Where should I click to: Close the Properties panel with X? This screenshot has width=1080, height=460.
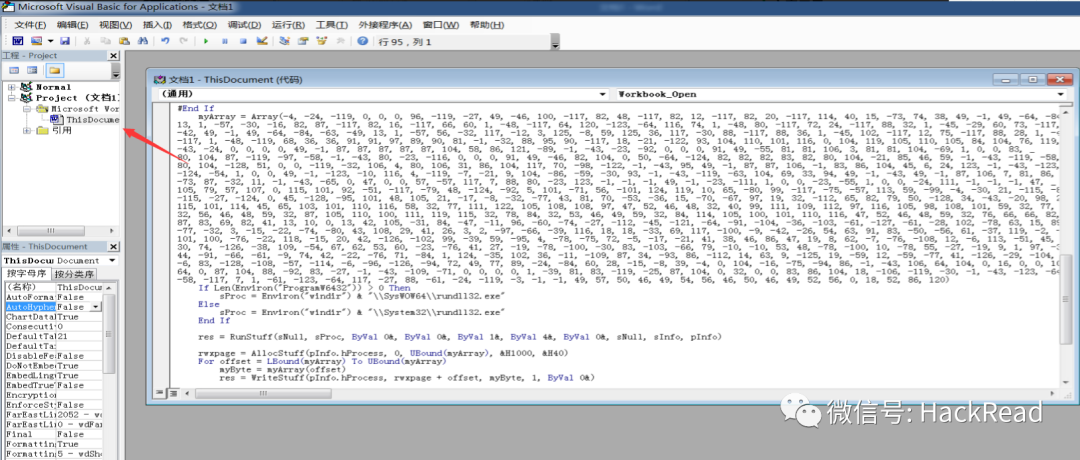[114, 246]
